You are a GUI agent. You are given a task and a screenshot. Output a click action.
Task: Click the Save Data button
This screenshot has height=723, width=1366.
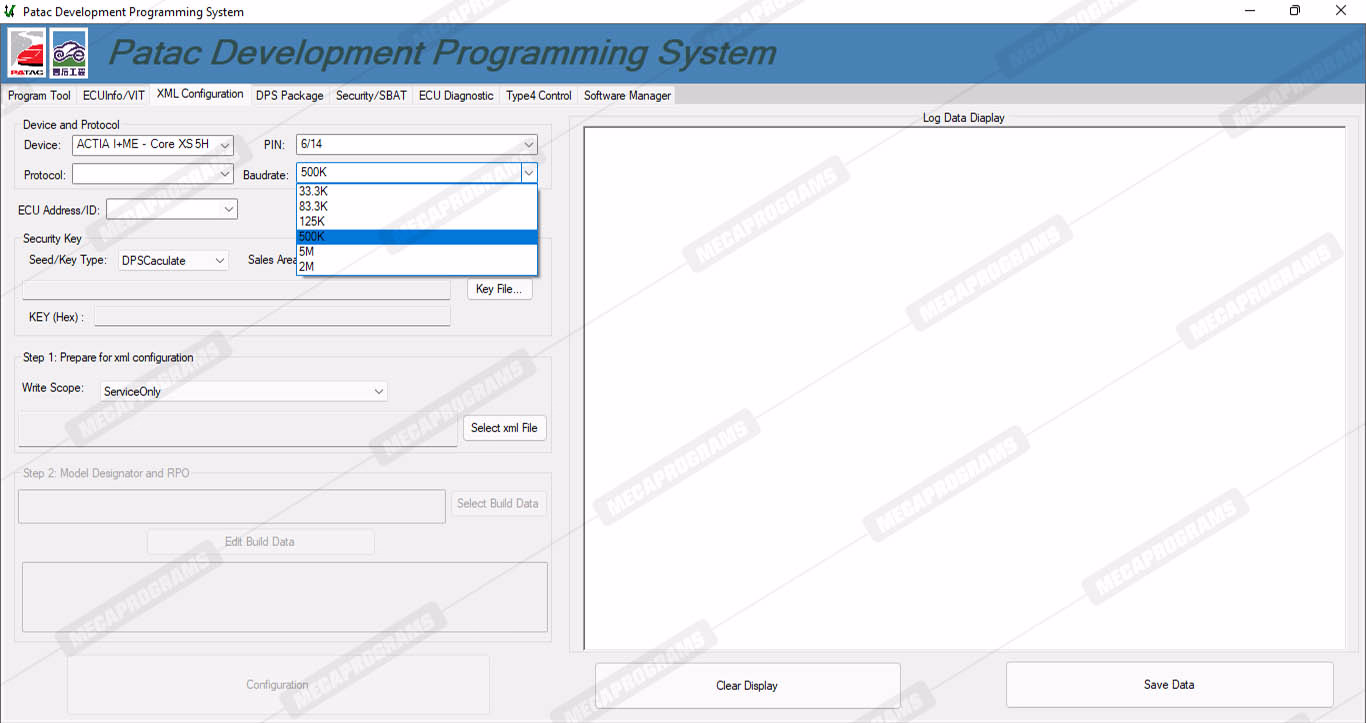click(x=1169, y=685)
